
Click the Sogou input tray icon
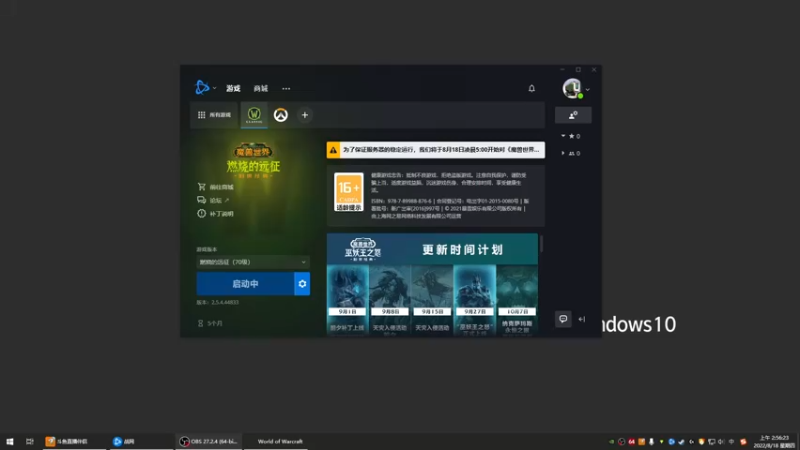click(x=743, y=442)
